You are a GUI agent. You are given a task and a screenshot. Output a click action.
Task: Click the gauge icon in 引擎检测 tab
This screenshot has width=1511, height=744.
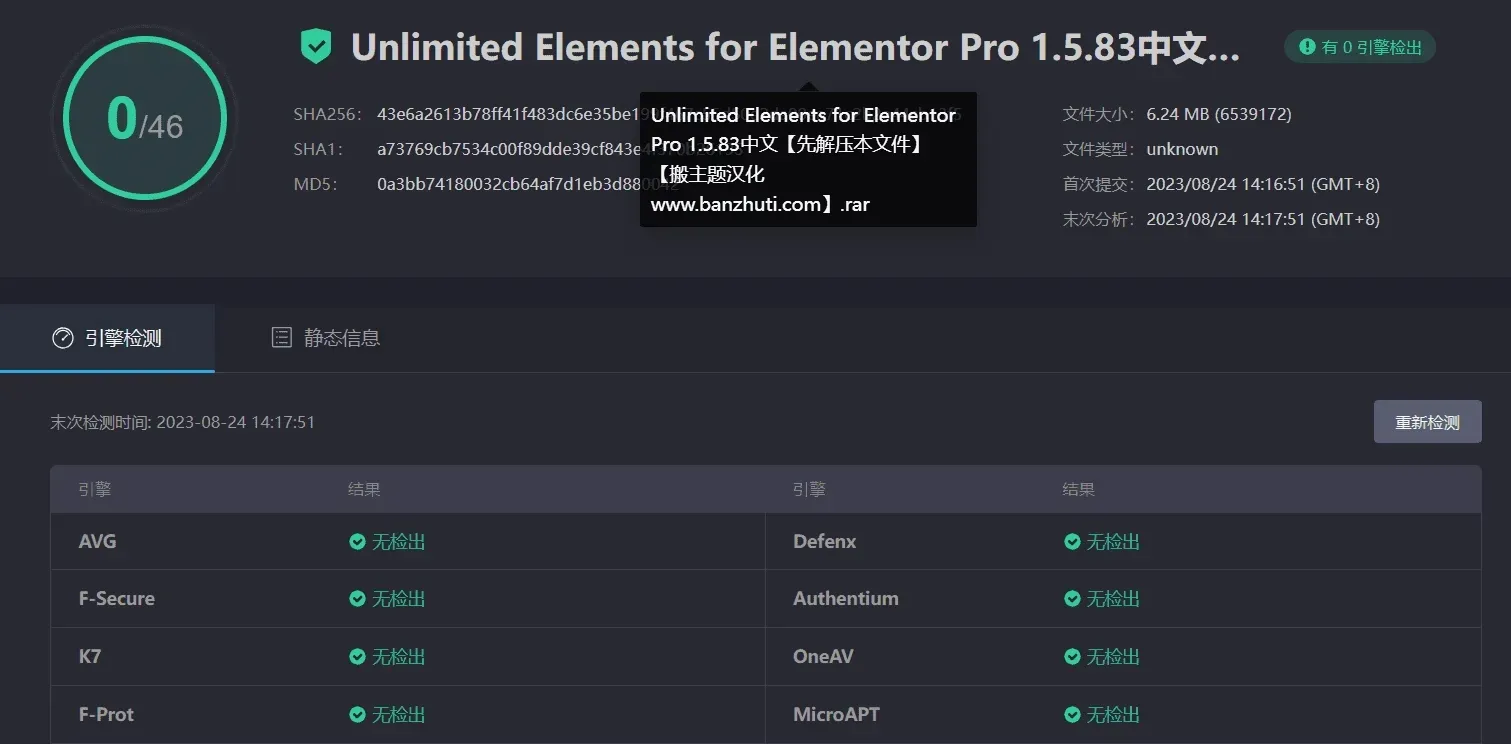62,338
